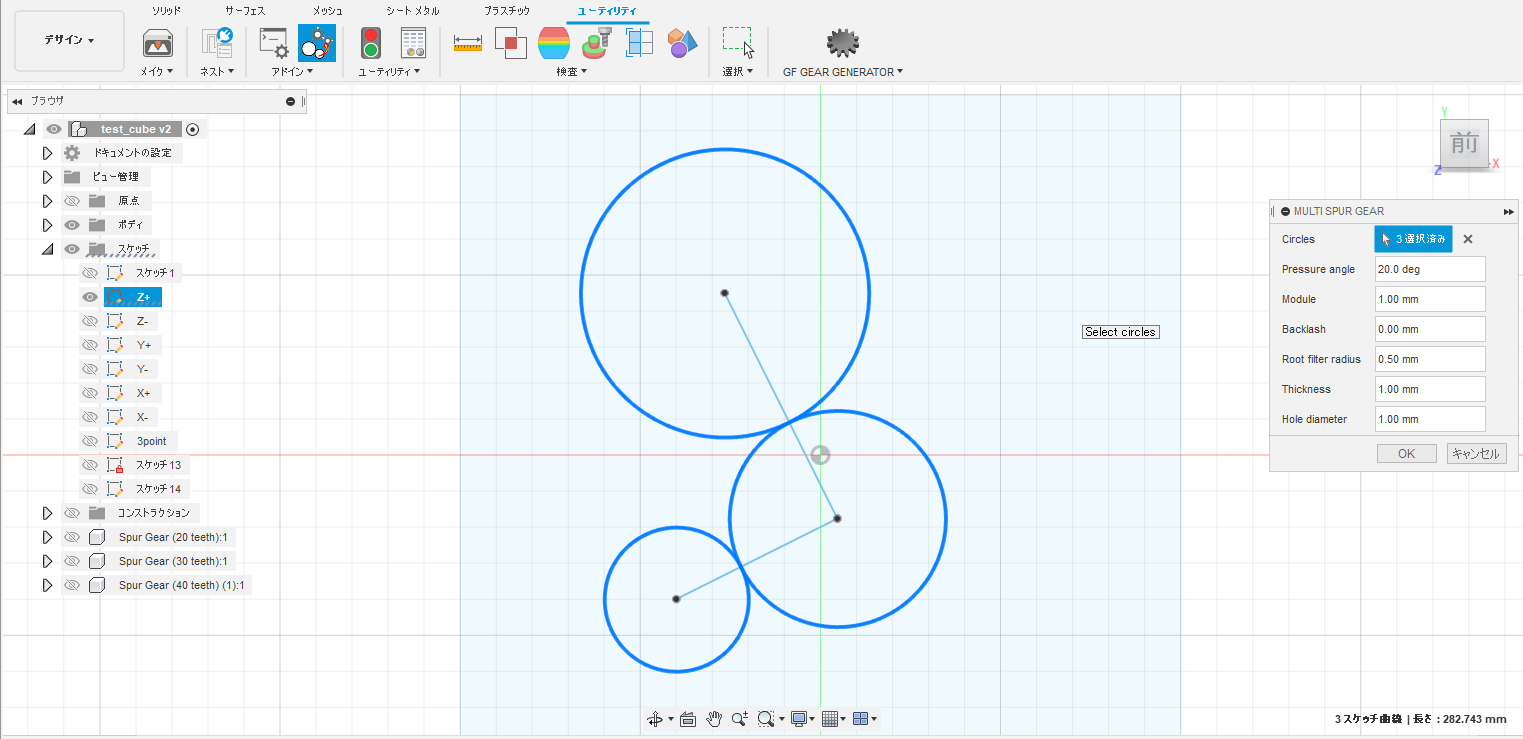The width and height of the screenshot is (1523, 739).
Task: Click the GF Gear Generator gear icon
Action: 843,43
